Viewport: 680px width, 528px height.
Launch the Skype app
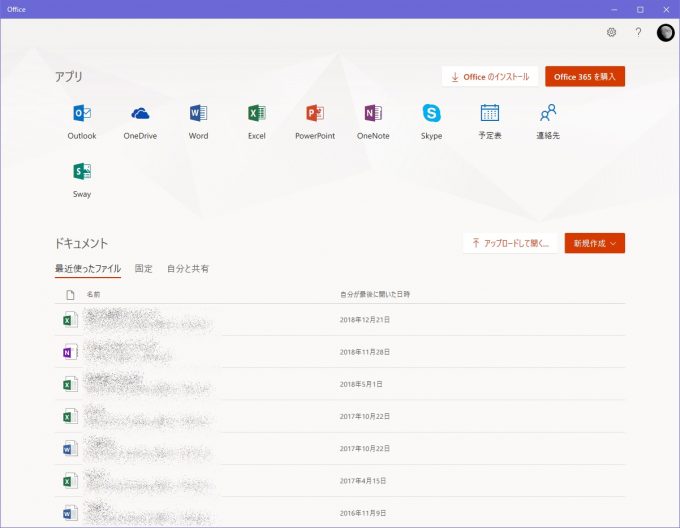[x=432, y=113]
